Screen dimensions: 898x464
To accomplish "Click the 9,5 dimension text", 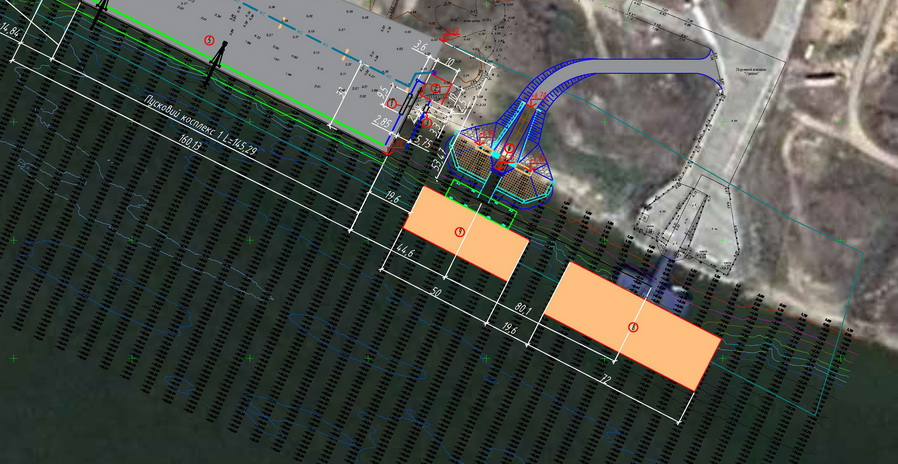I will [x=384, y=92].
